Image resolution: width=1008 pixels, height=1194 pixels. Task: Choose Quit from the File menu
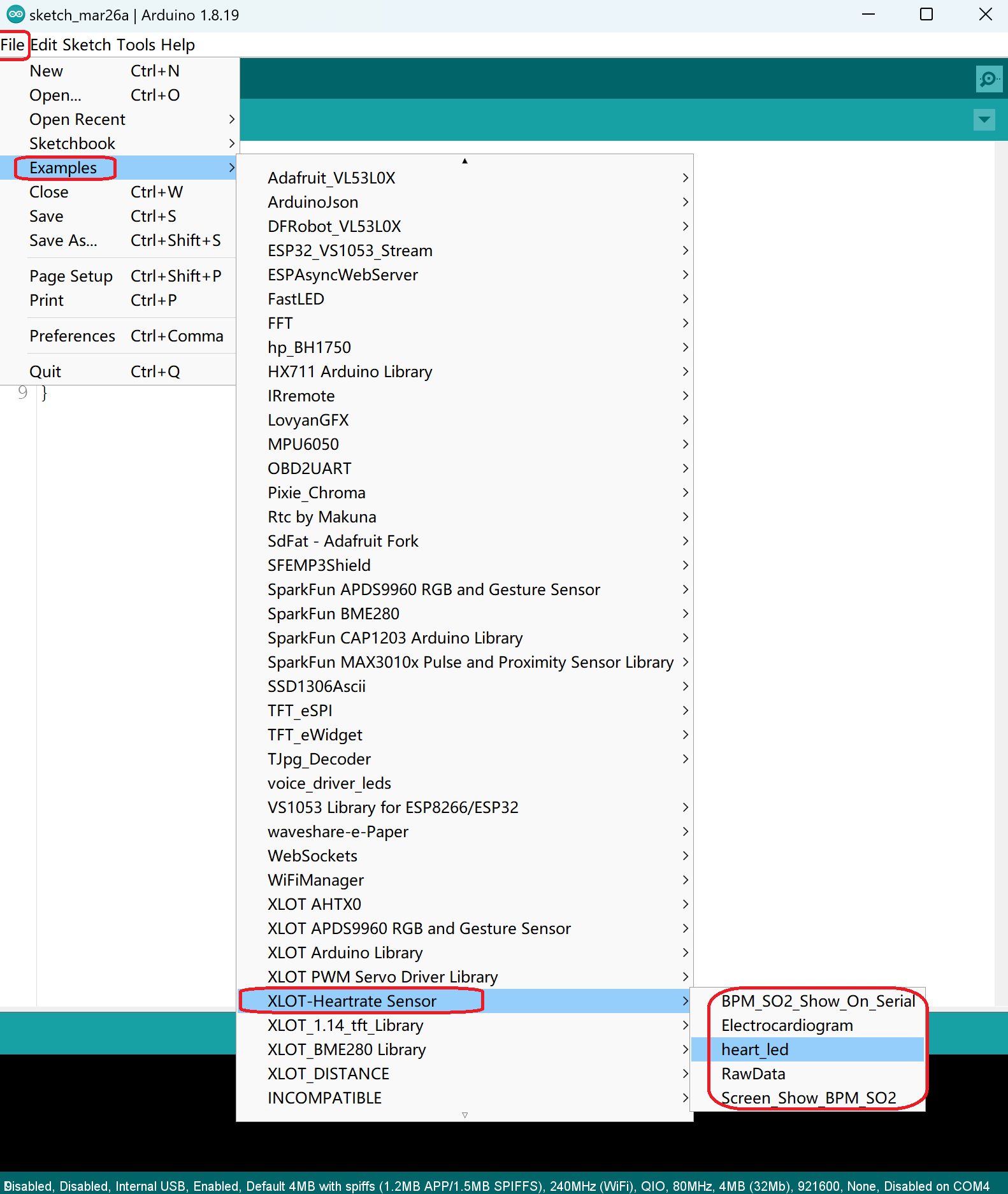pos(119,371)
